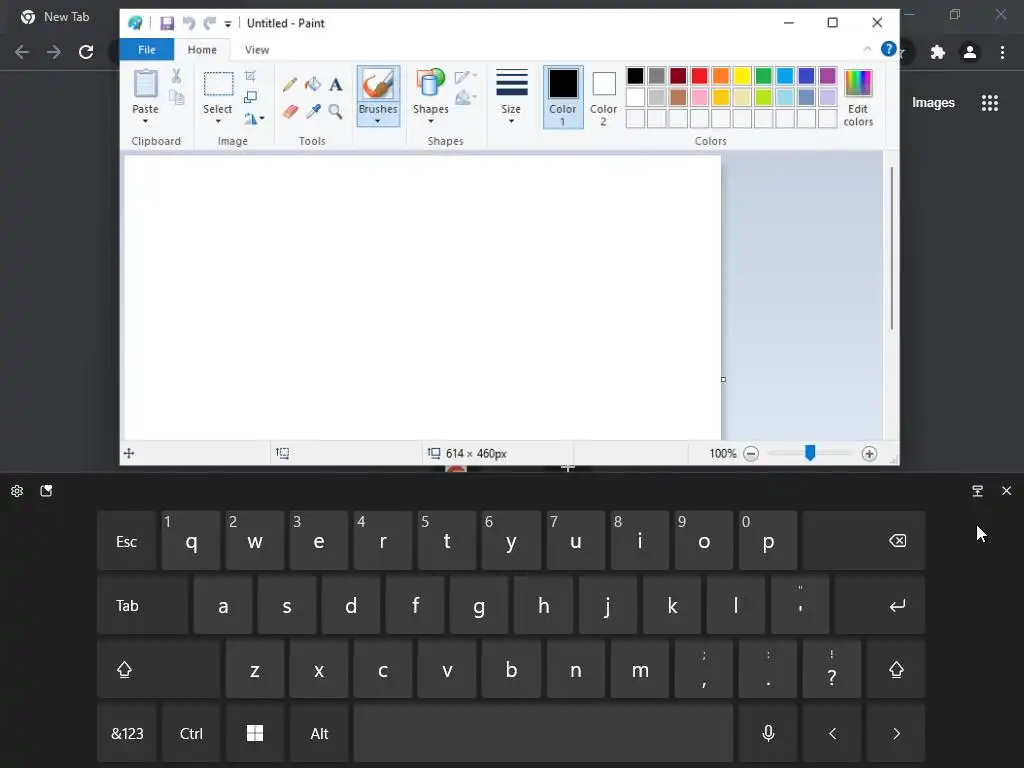Tap the Esc key on keyboard

[x=127, y=541]
